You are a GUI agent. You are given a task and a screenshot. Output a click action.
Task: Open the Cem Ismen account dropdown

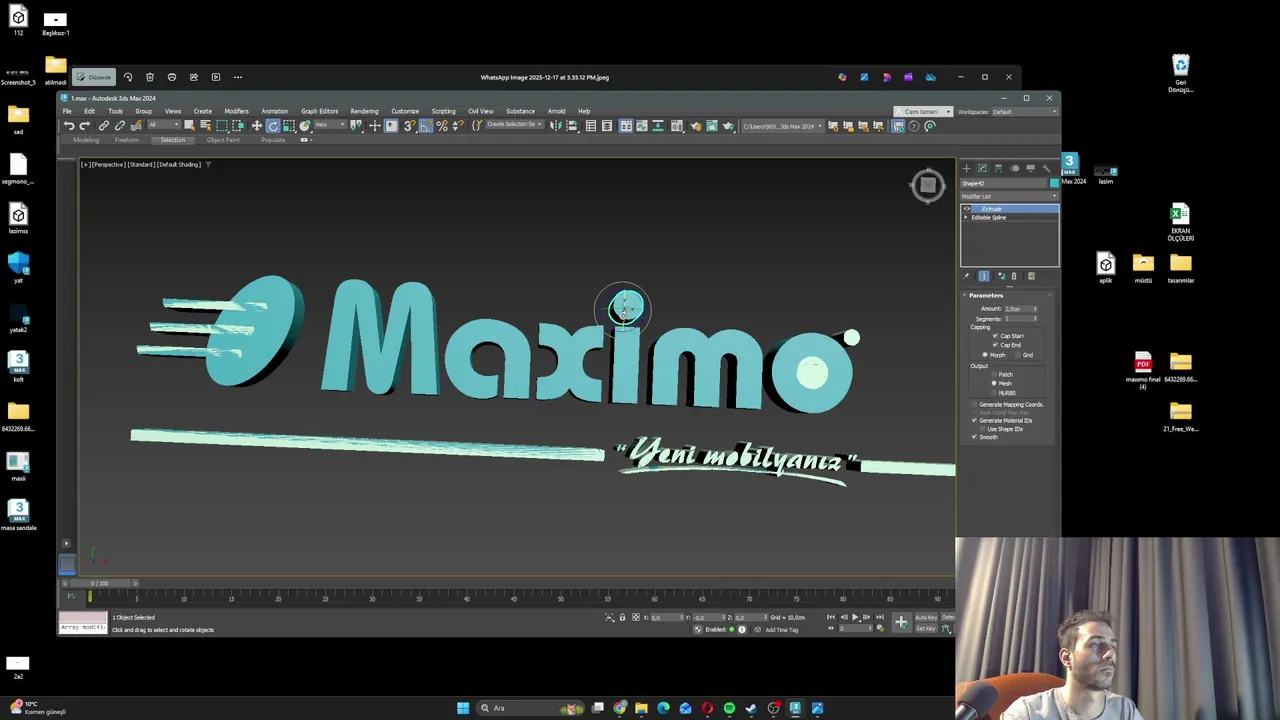coord(922,112)
